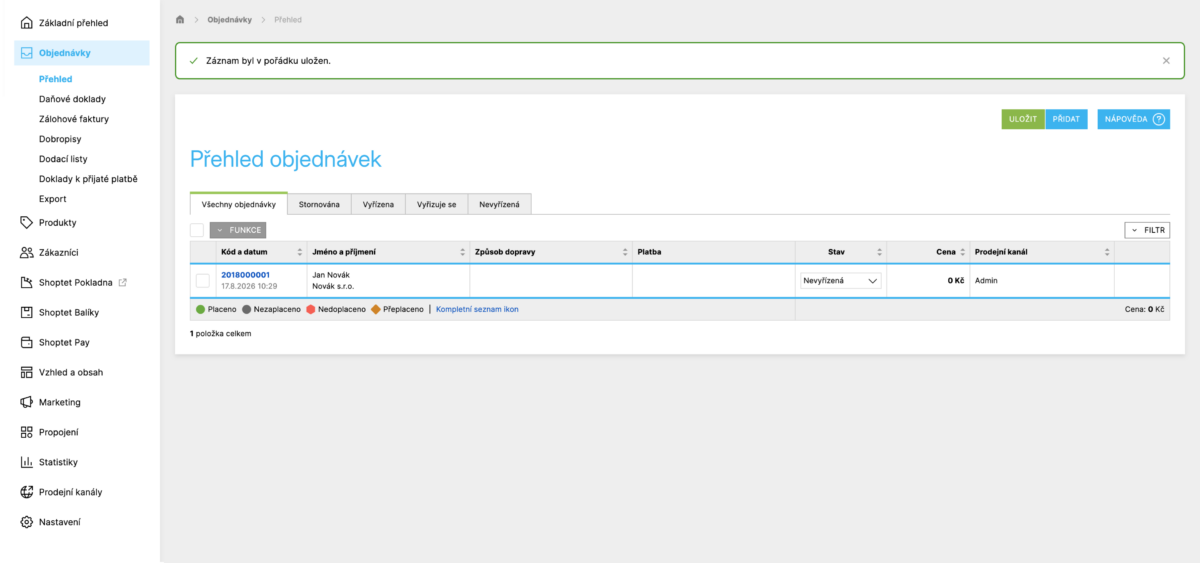Click the orange Přeplaceno status icon
This screenshot has height=563, width=1200.
pos(376,310)
